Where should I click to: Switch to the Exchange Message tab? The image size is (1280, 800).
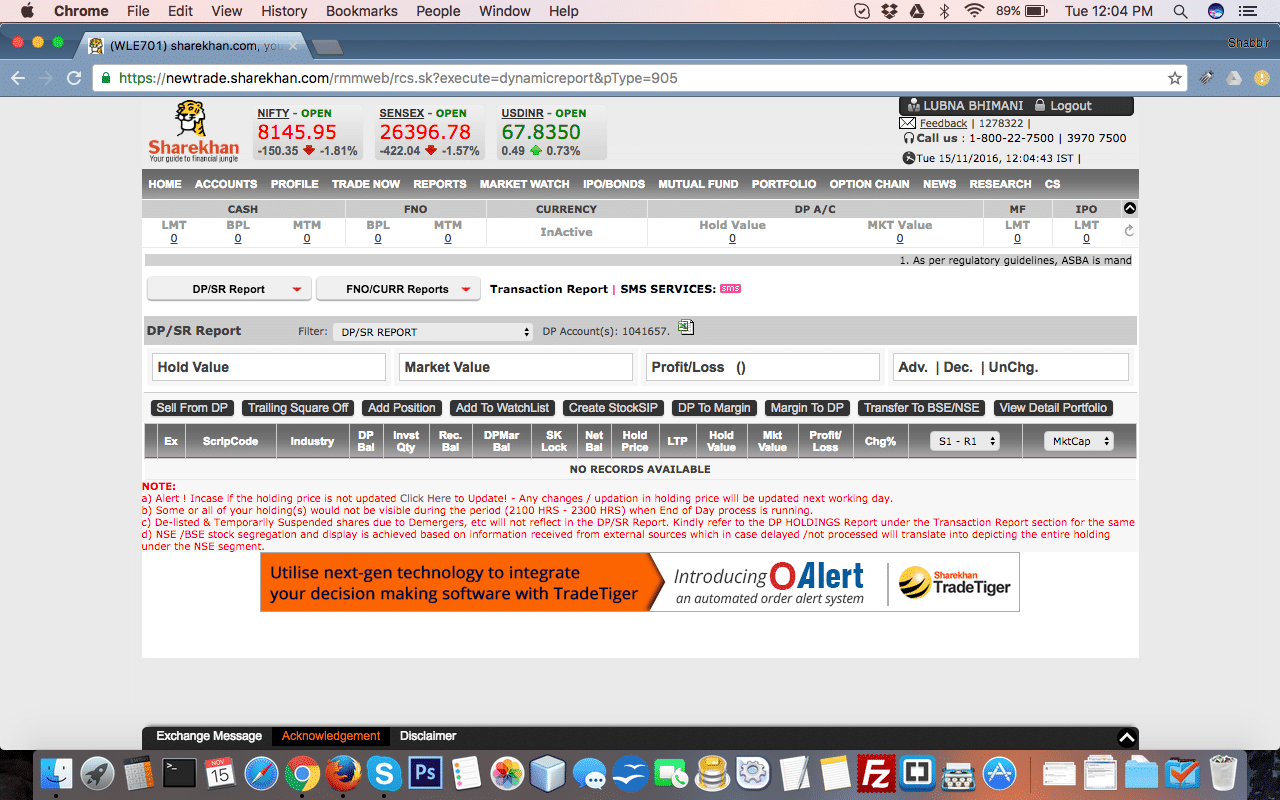pos(209,736)
